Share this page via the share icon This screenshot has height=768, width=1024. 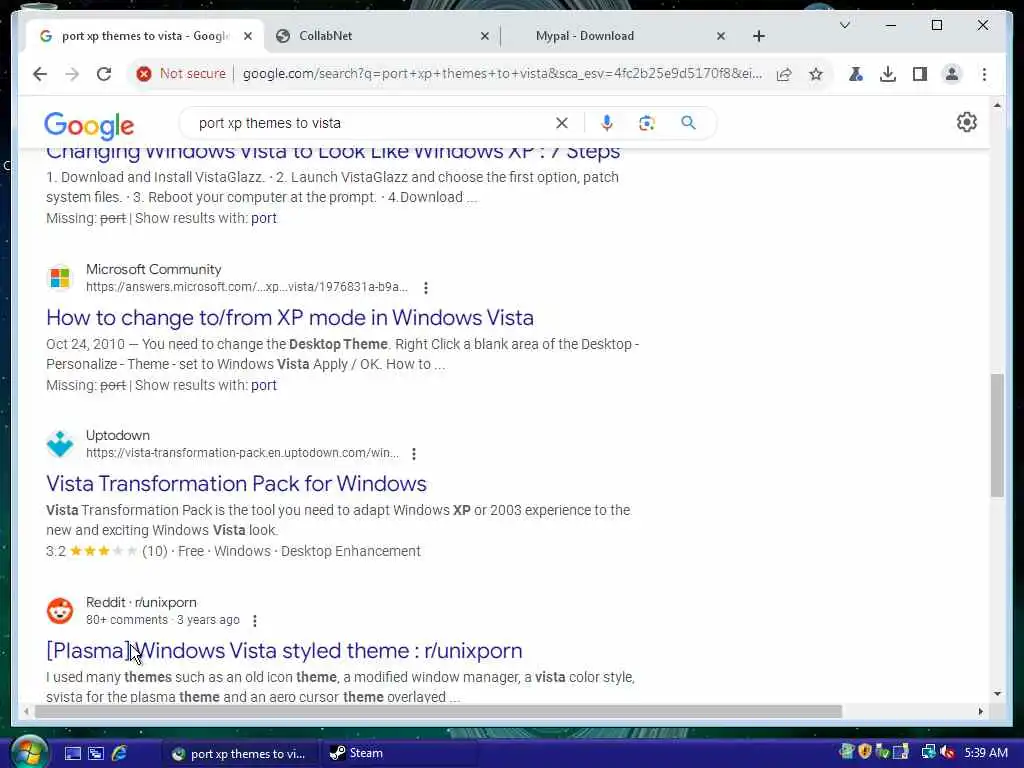(x=784, y=74)
